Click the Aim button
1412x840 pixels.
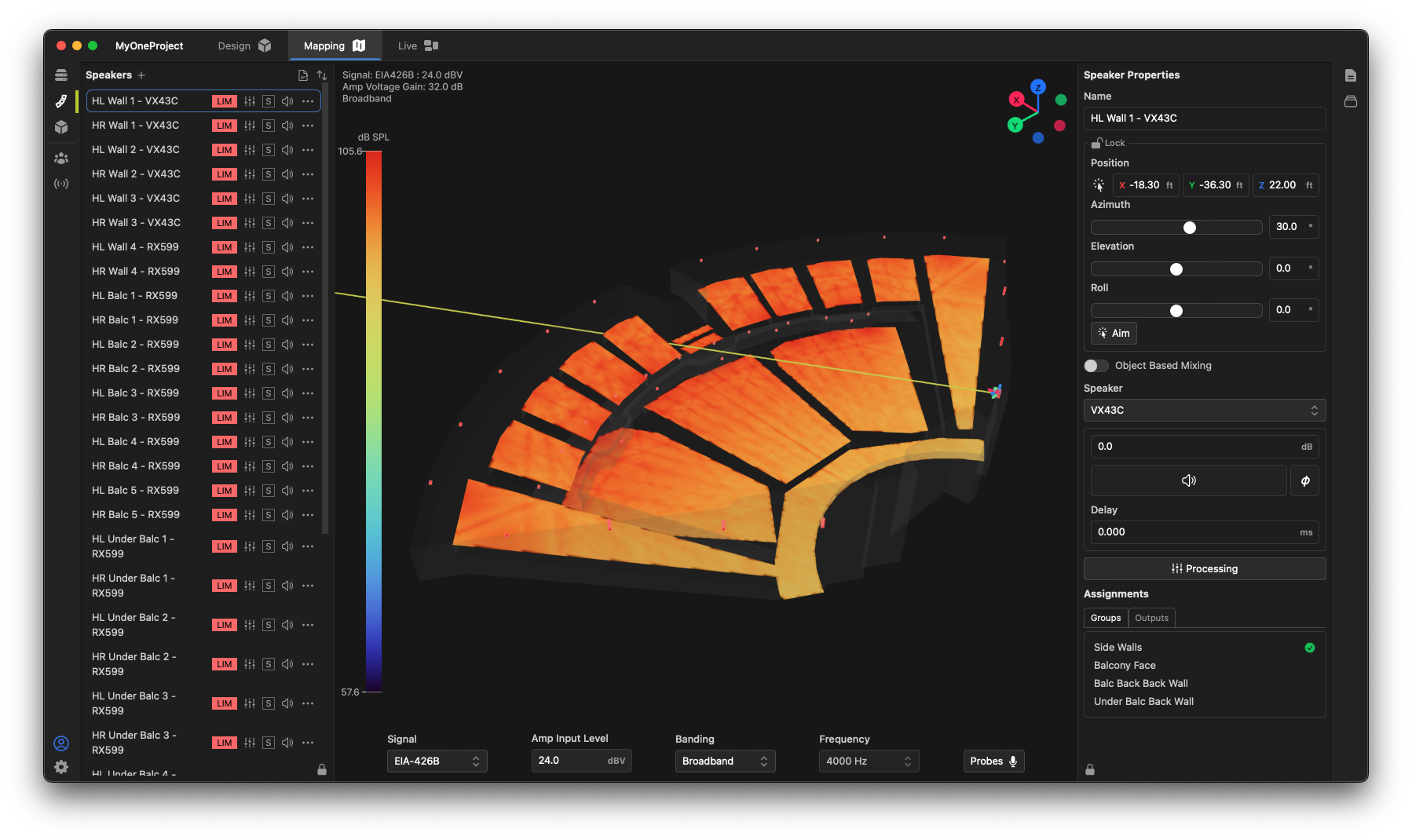(x=1114, y=334)
